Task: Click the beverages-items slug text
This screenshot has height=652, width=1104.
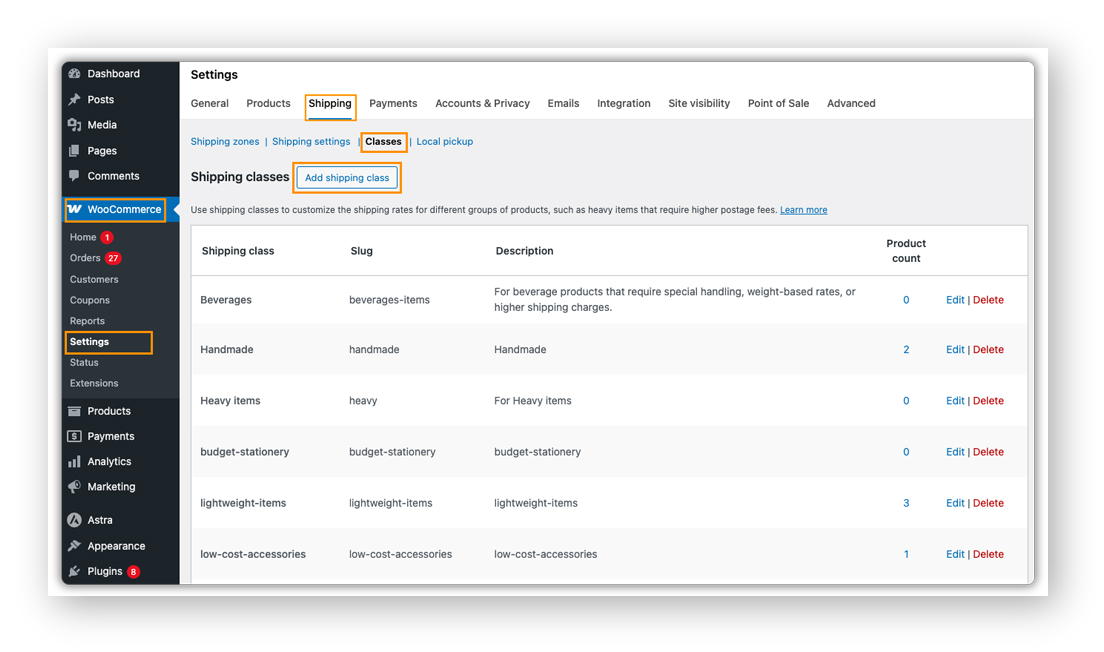Action: 389,300
